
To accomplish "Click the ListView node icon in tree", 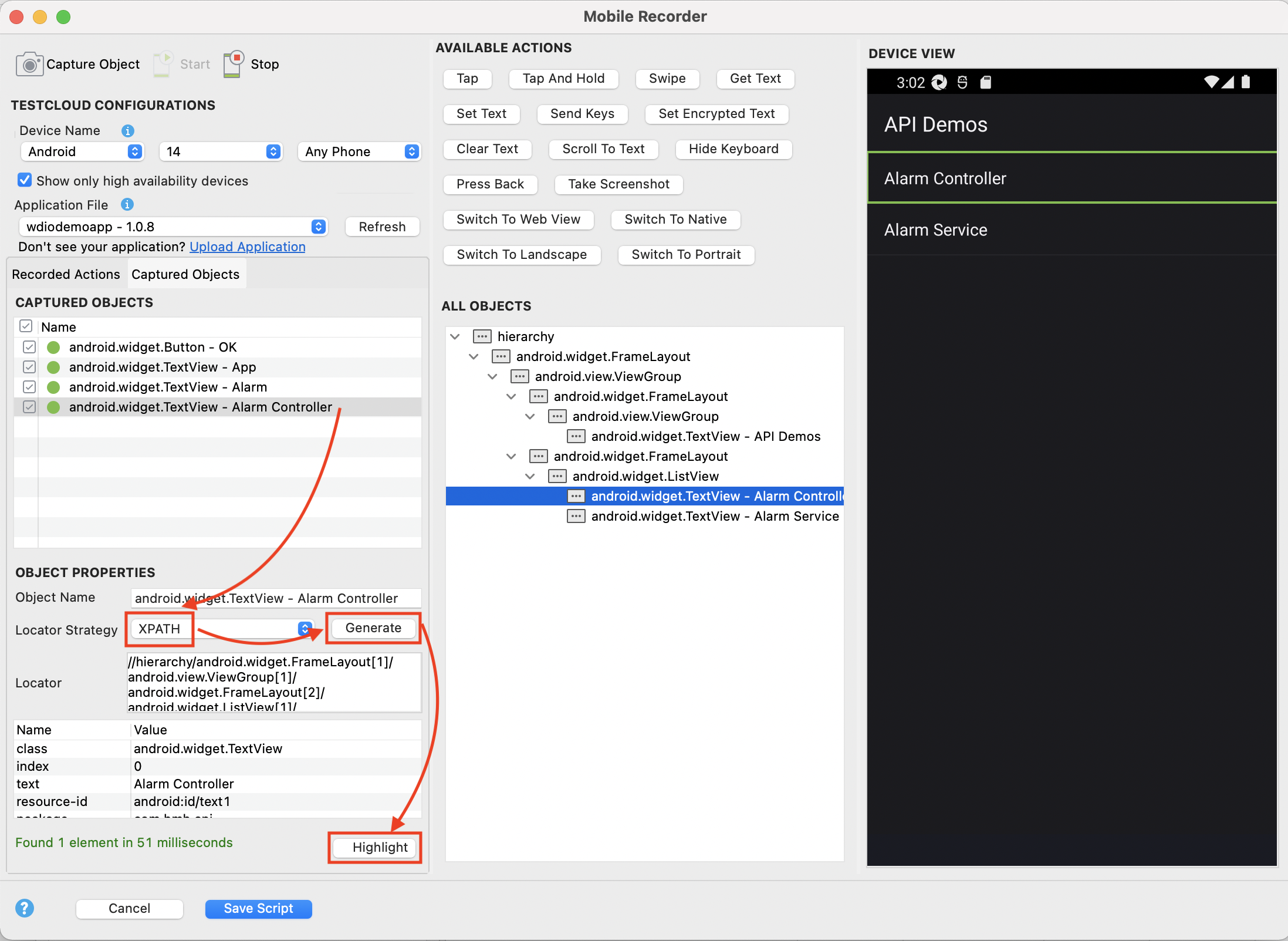I will (x=557, y=476).
